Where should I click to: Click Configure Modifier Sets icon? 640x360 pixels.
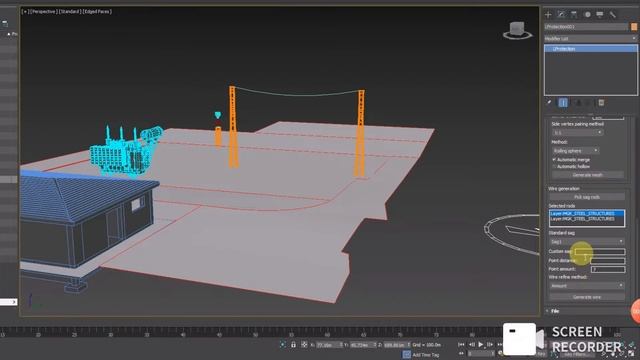(601, 102)
